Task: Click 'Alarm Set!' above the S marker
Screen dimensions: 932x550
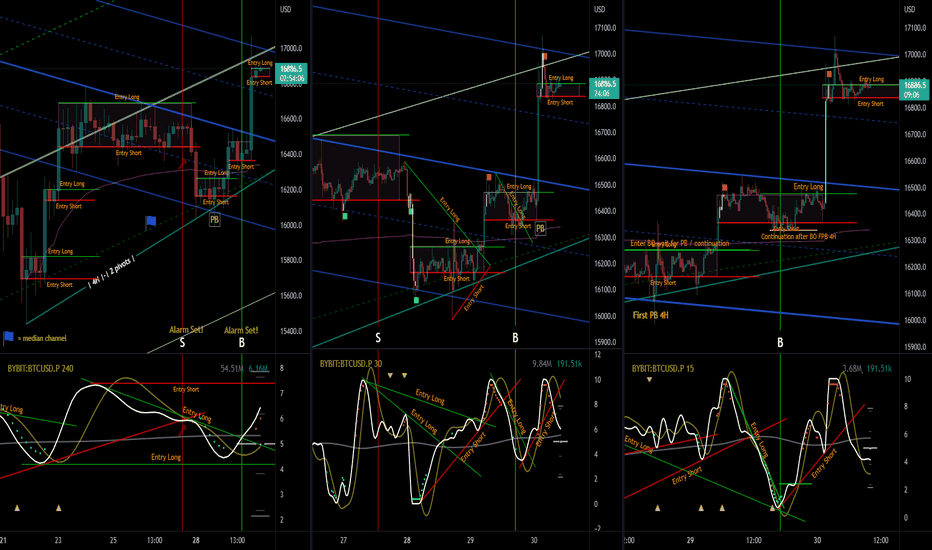Action: tap(187, 329)
